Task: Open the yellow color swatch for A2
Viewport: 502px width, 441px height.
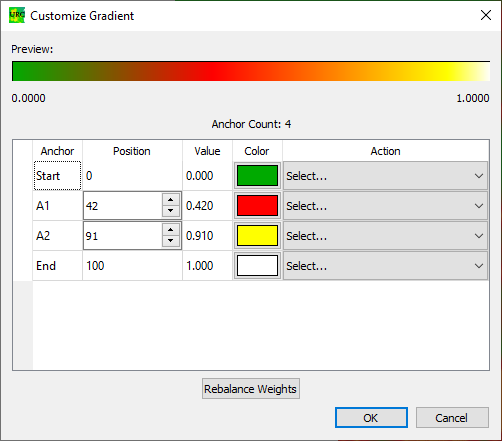Action: pyautogui.click(x=257, y=236)
